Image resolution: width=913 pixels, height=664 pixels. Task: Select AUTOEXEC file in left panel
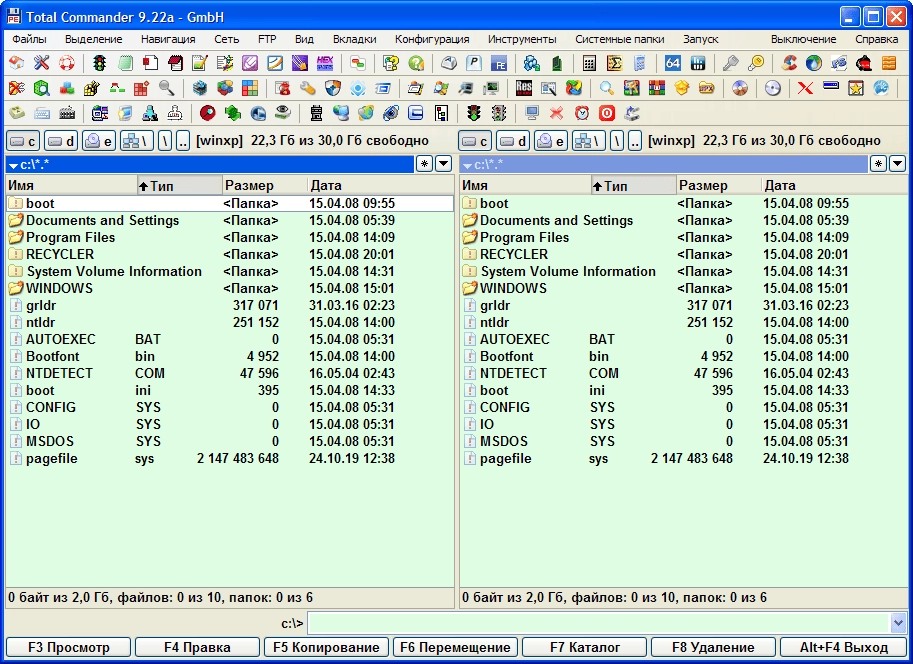230,340
